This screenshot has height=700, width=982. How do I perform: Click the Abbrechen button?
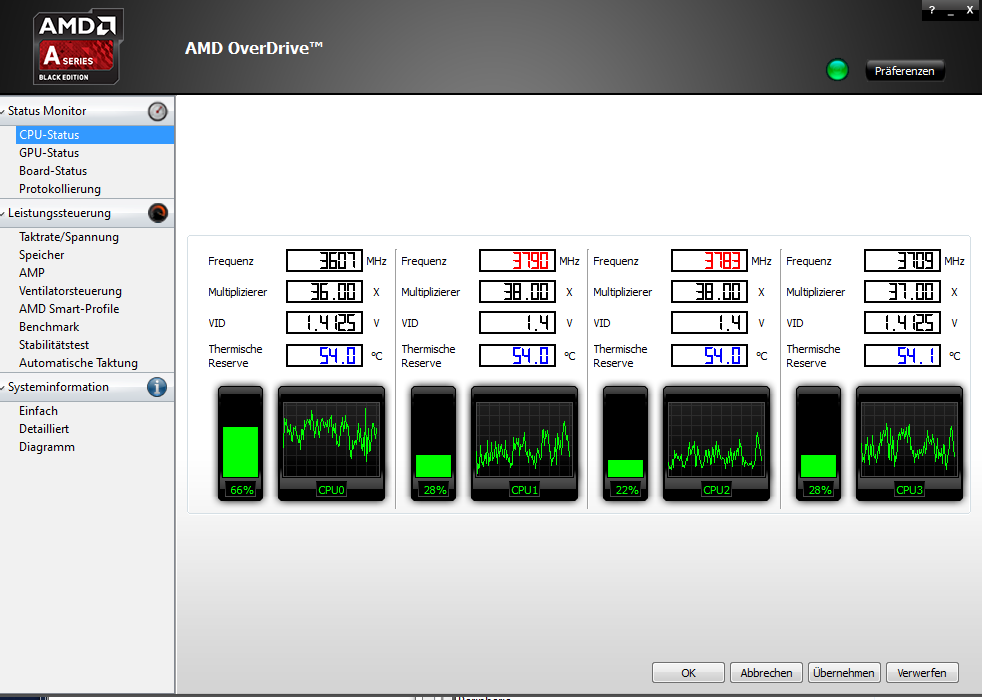(x=766, y=672)
